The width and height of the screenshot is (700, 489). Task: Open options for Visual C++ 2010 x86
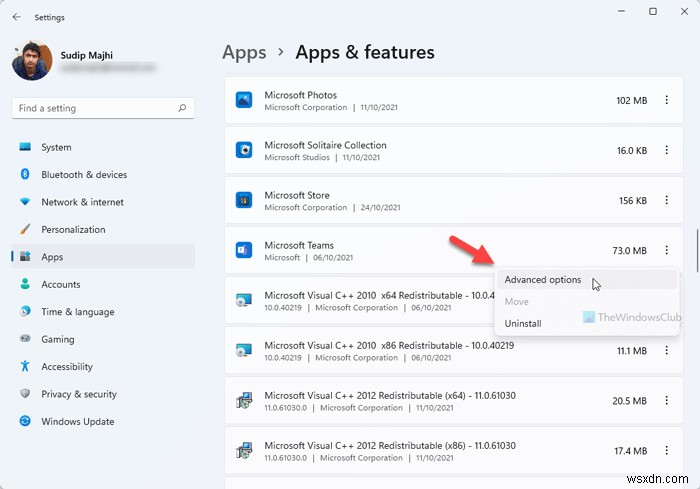coord(667,350)
